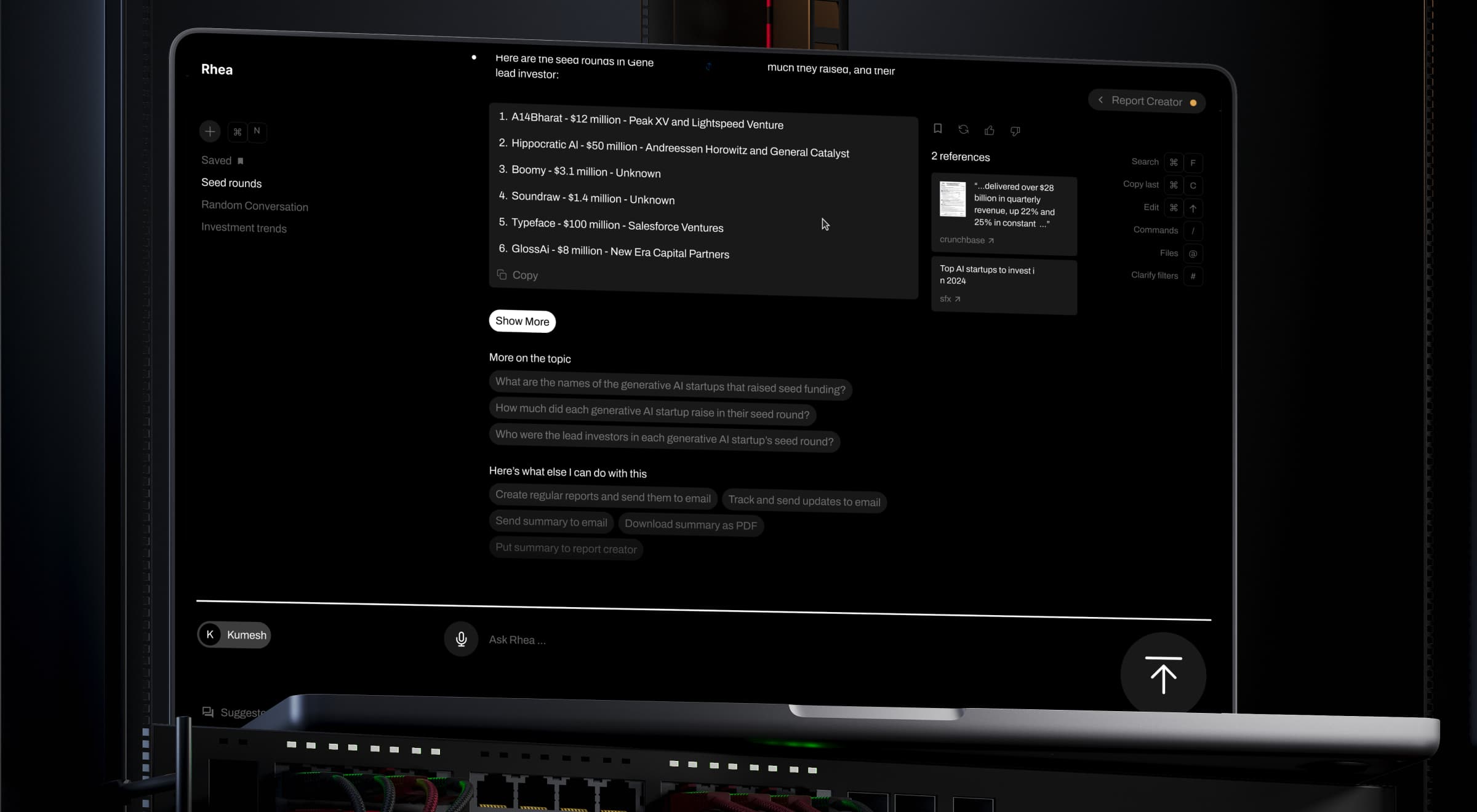The height and width of the screenshot is (812, 1477).
Task: Click the Clarify filters shortcut label
Action: click(1154, 275)
